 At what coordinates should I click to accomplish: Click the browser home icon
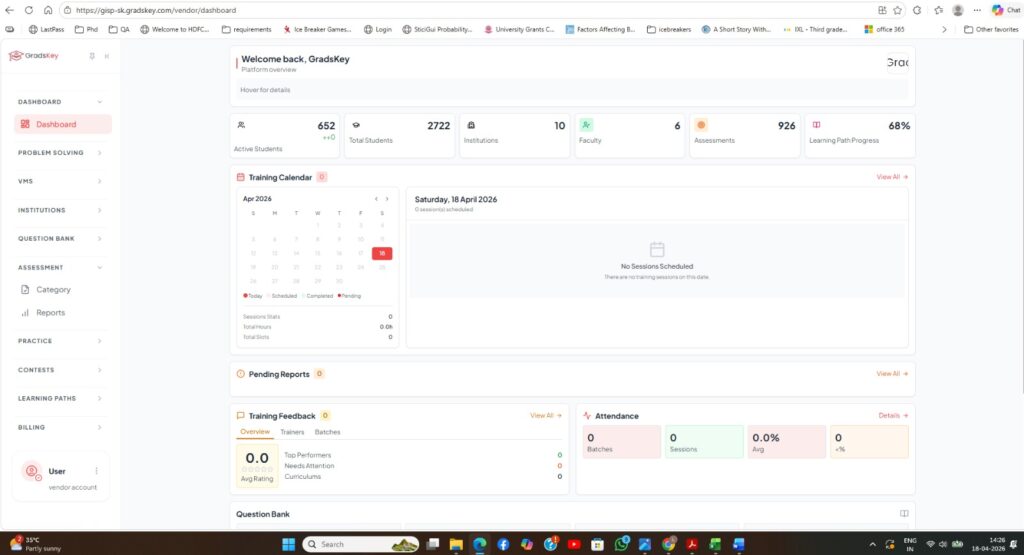coord(48,10)
